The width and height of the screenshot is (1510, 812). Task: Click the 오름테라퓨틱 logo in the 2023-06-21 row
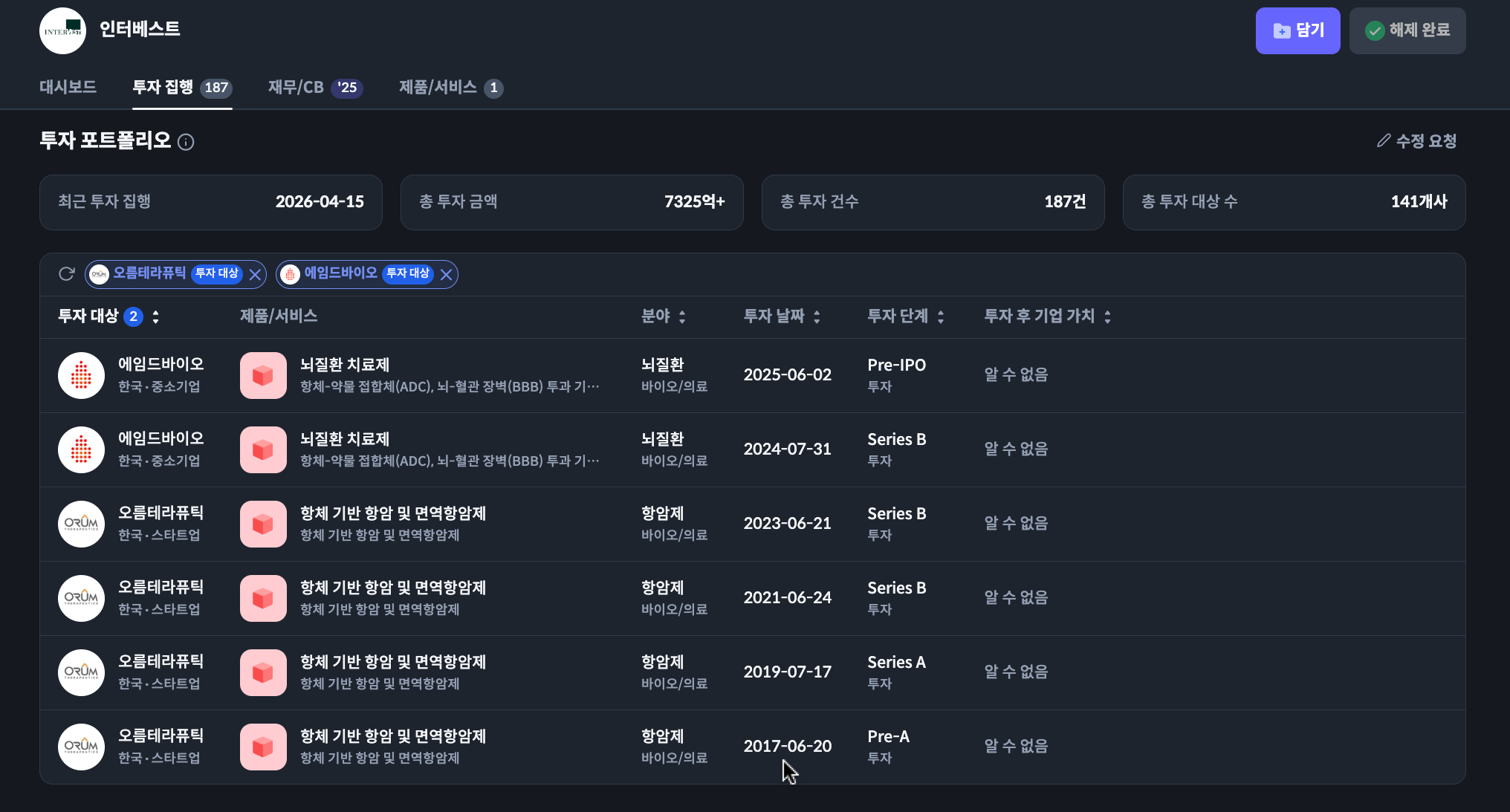click(x=81, y=524)
